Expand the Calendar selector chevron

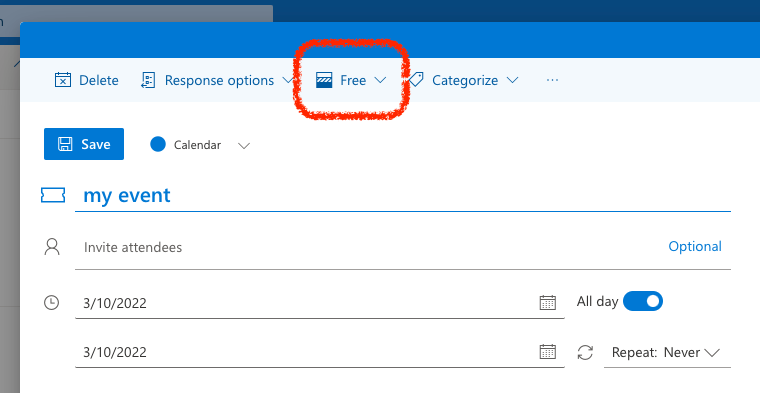(x=244, y=145)
